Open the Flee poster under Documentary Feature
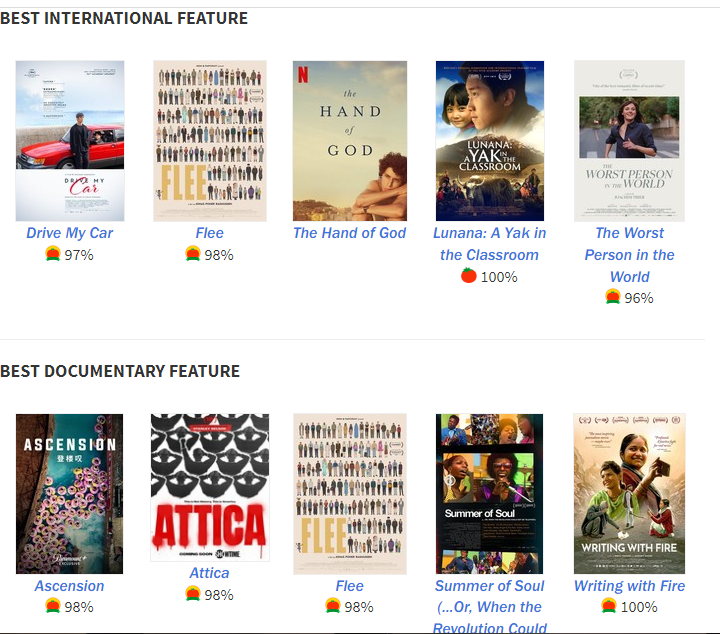Screen dimensions: 720x634 [350, 494]
